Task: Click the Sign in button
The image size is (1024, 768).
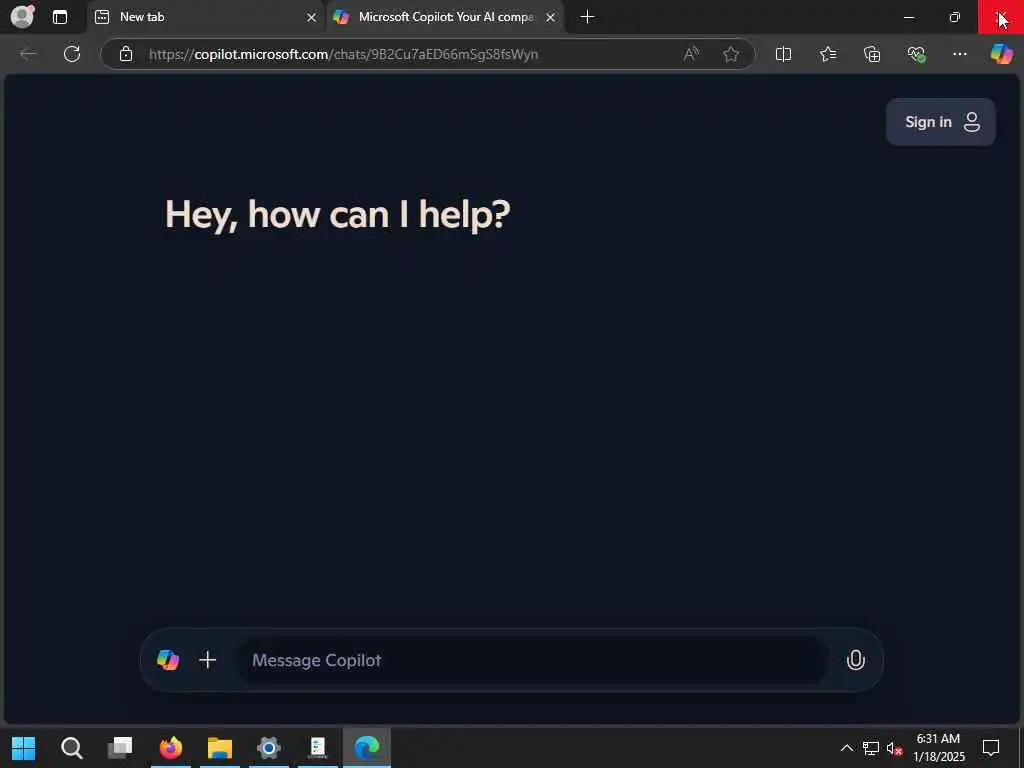Action: pos(940,122)
